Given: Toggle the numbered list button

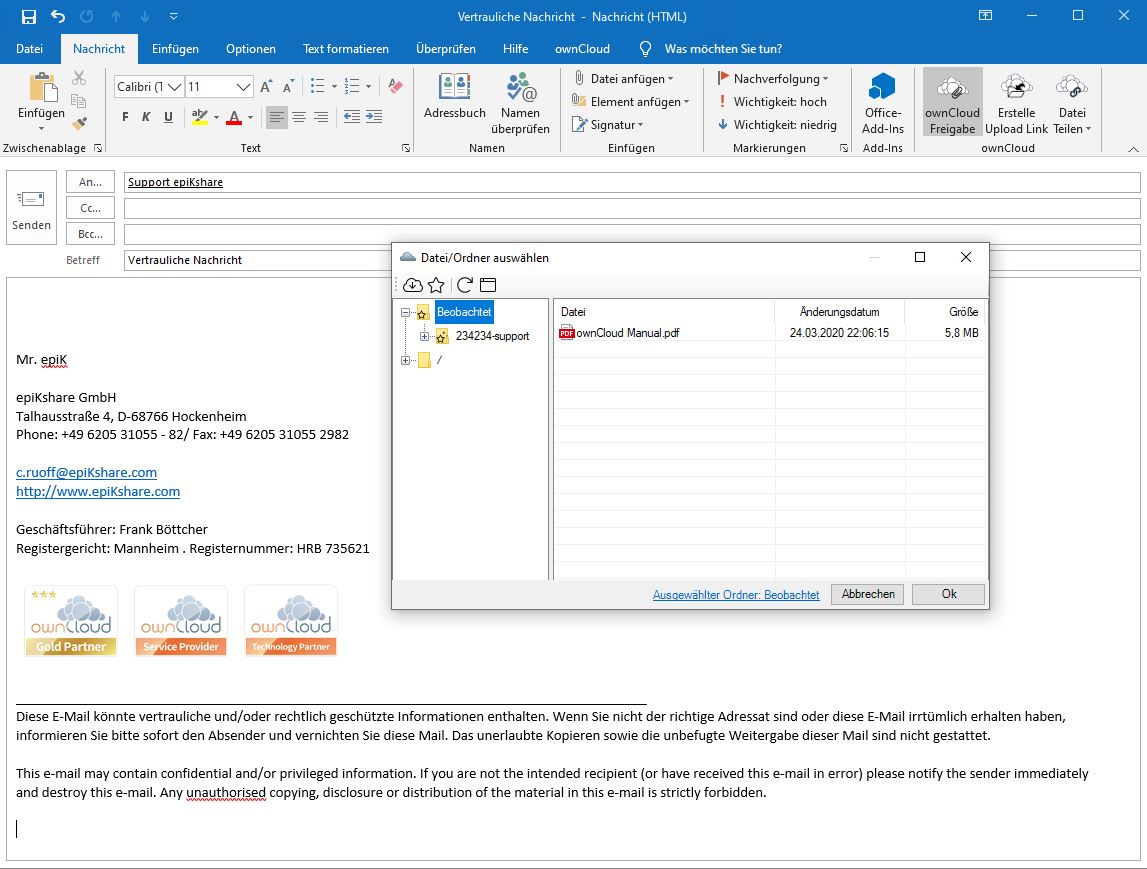Looking at the screenshot, I should click(x=352, y=86).
